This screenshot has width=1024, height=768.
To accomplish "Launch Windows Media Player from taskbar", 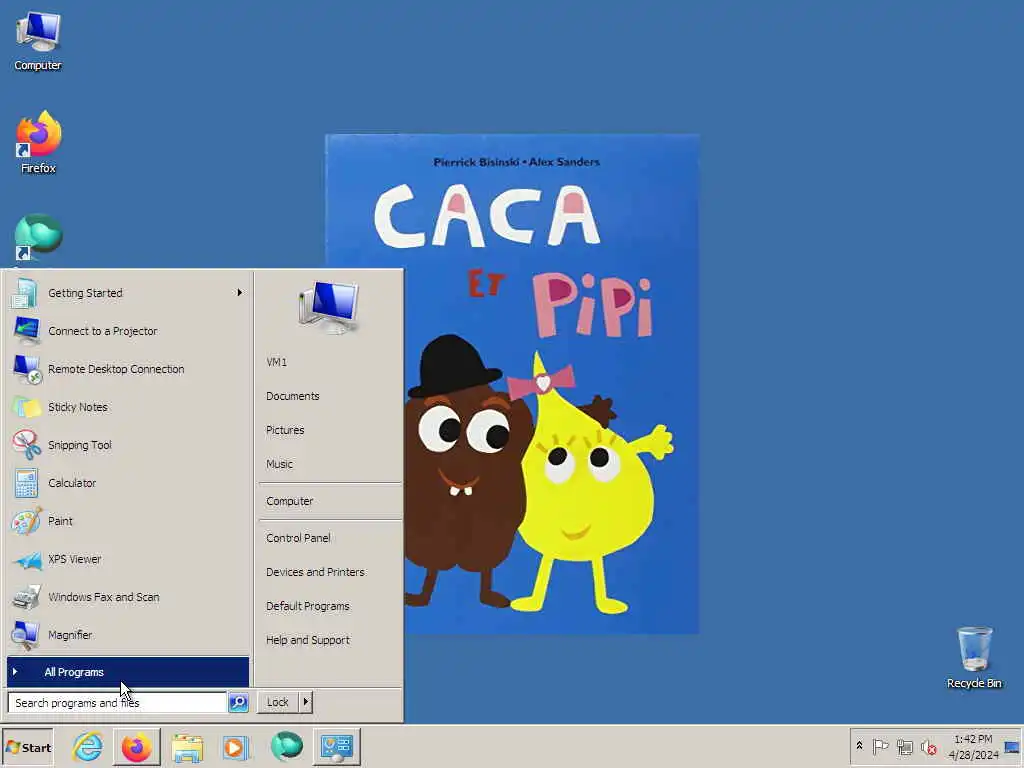I will click(236, 747).
